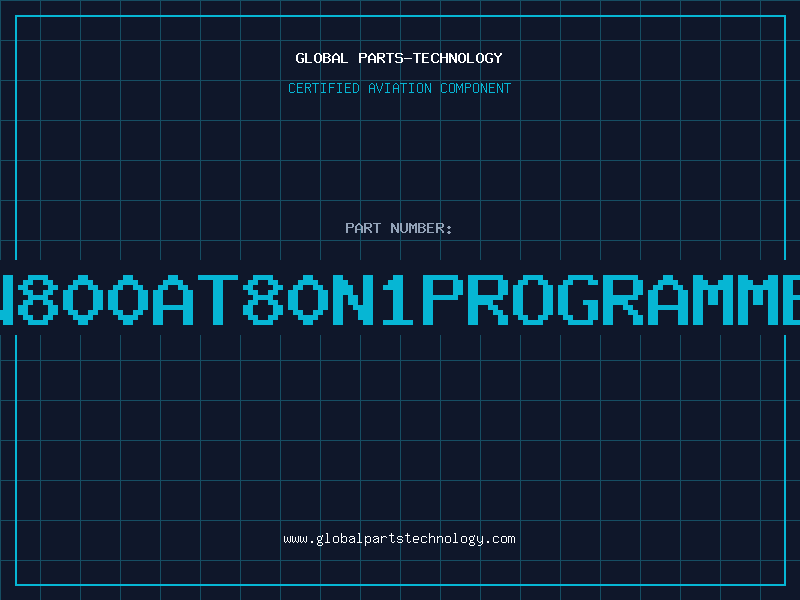Click the 'CERTIFIED AVIATION COMPONENT' subtitle
Viewport: 800px width, 600px height.
click(399, 88)
